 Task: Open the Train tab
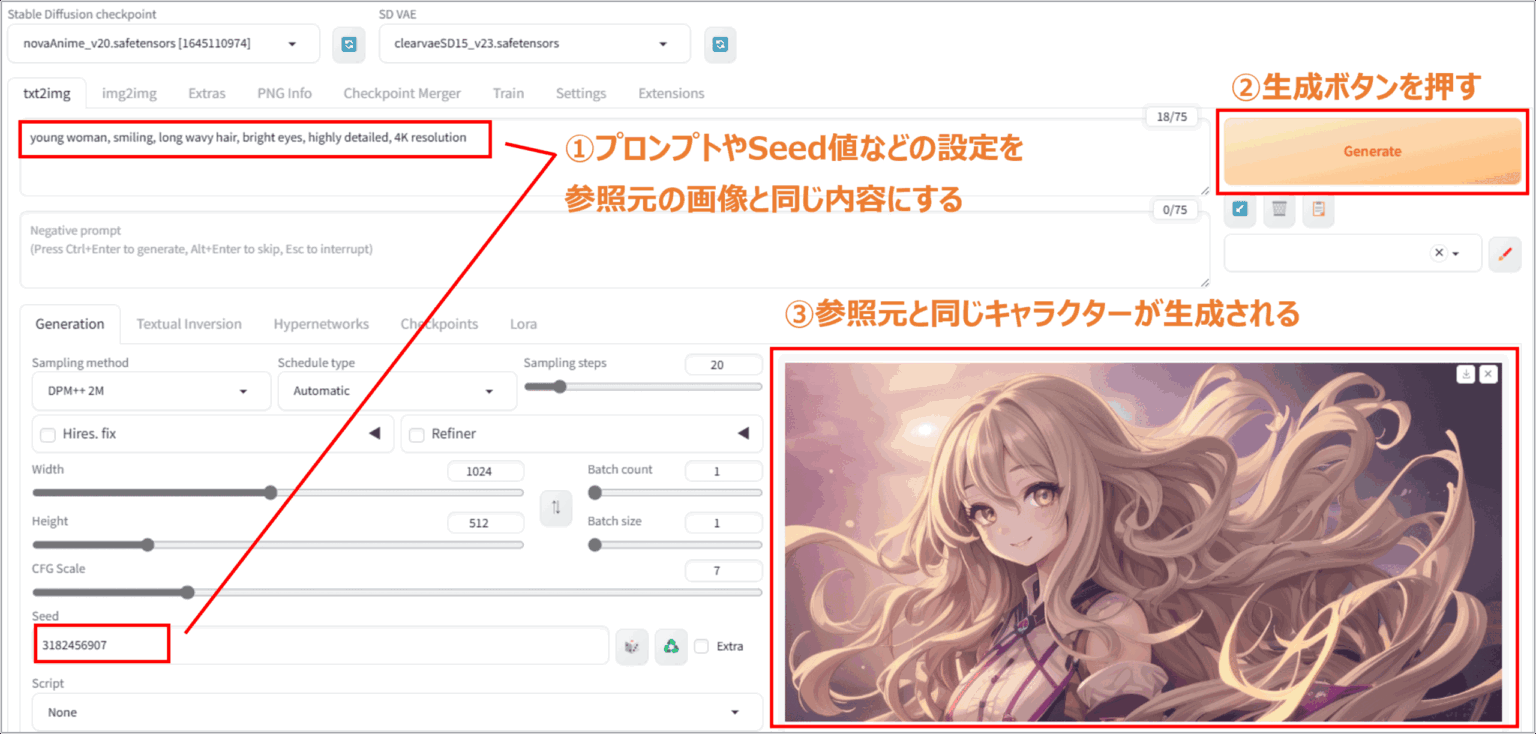coord(508,93)
